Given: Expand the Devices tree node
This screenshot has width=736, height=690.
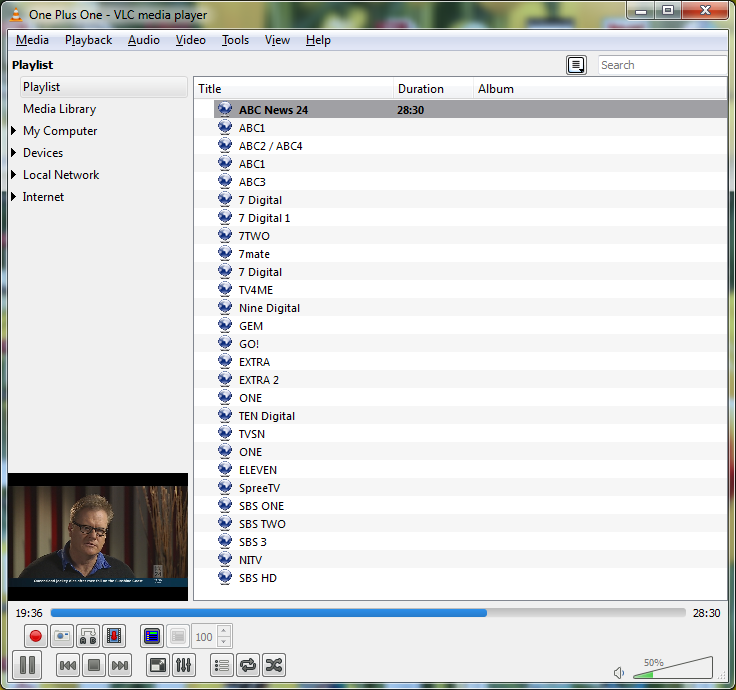Looking at the screenshot, I should [14, 153].
